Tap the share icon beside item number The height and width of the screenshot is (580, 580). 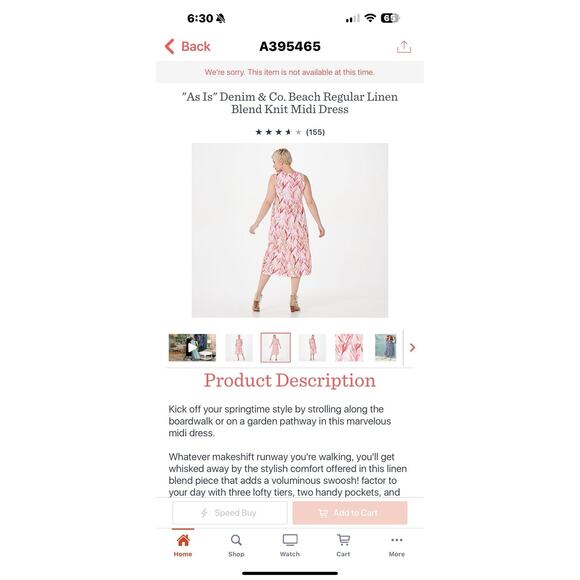point(404,47)
